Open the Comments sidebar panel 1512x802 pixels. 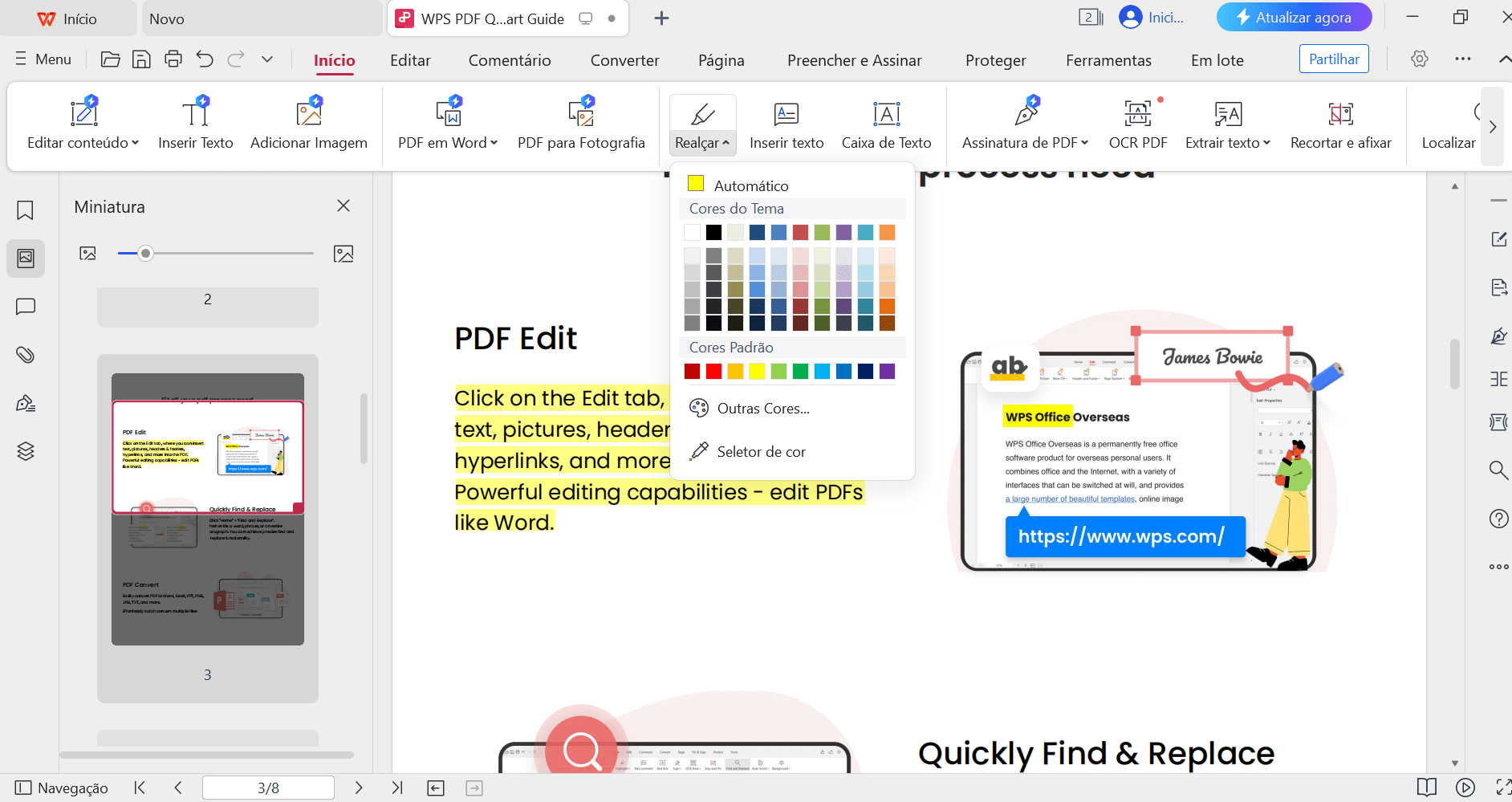pos(25,306)
